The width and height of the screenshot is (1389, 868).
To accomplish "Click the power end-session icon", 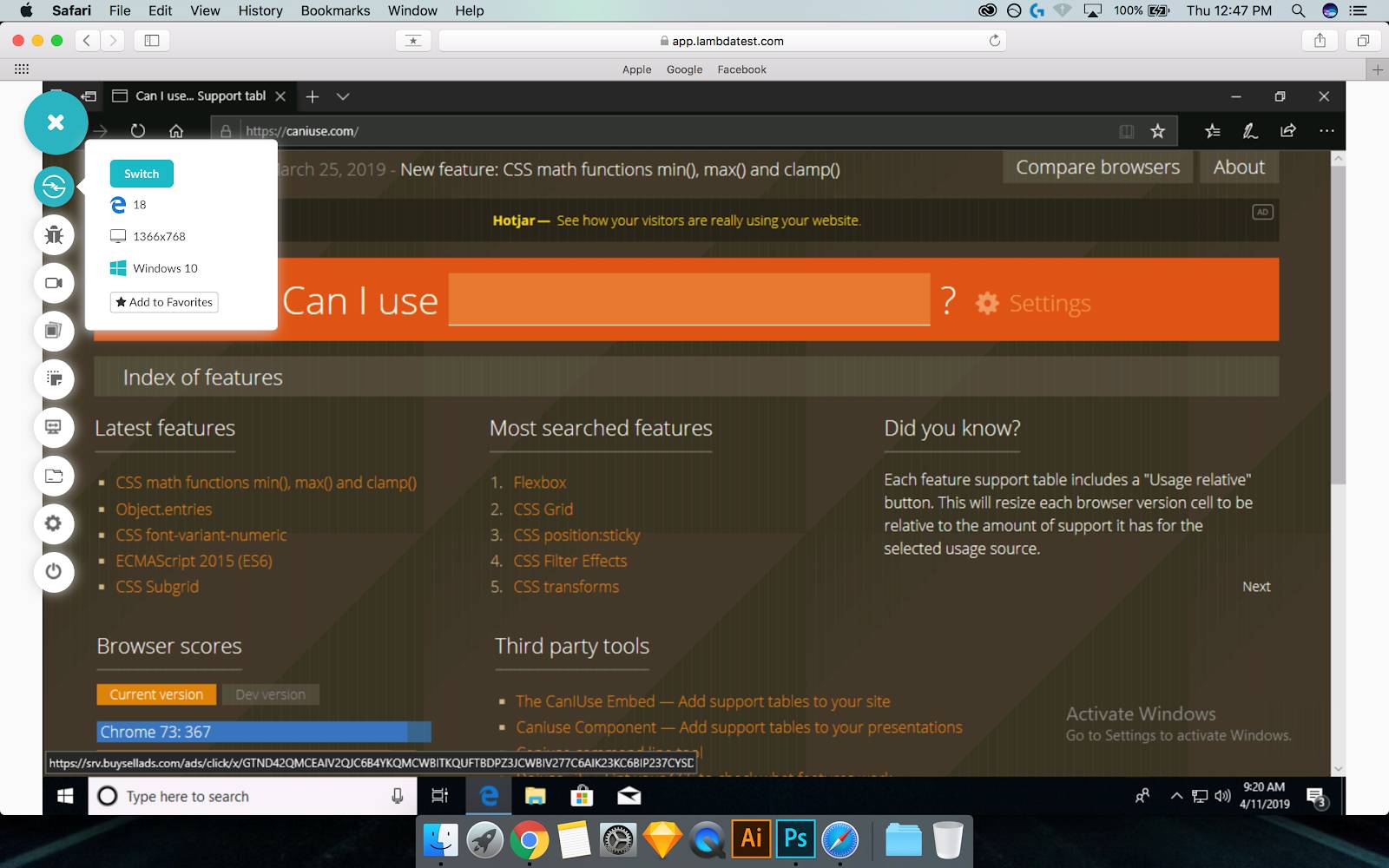I will click(x=54, y=572).
